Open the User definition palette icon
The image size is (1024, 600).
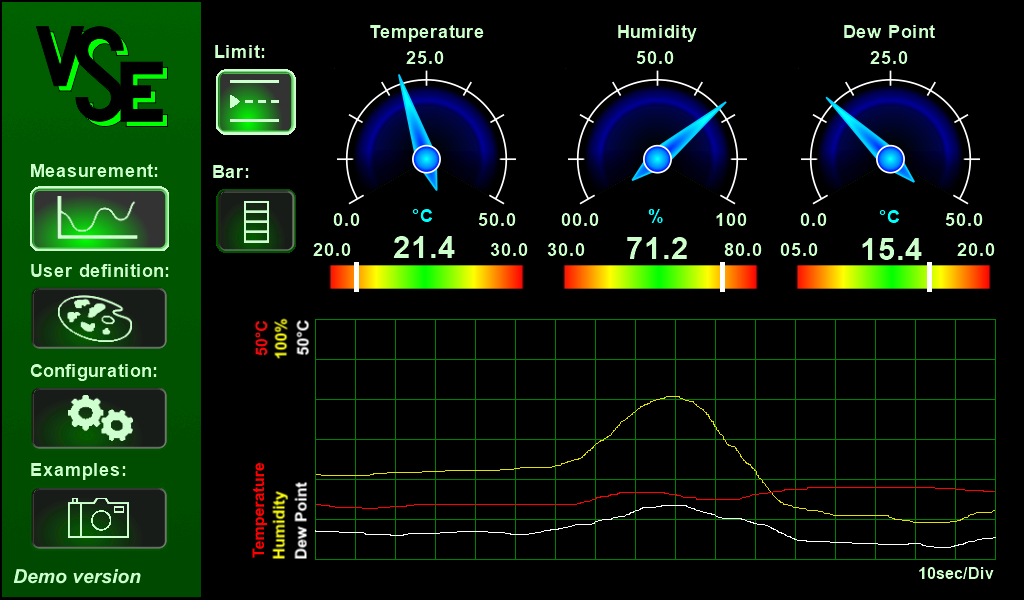[99, 318]
